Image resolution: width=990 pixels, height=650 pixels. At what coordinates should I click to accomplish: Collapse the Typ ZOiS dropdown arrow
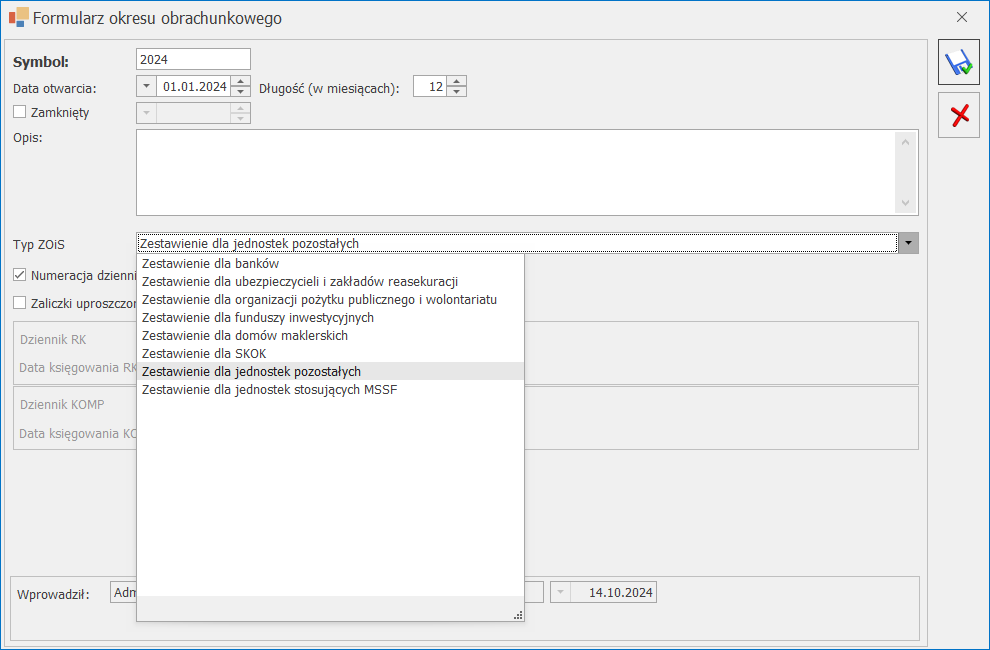pos(908,243)
